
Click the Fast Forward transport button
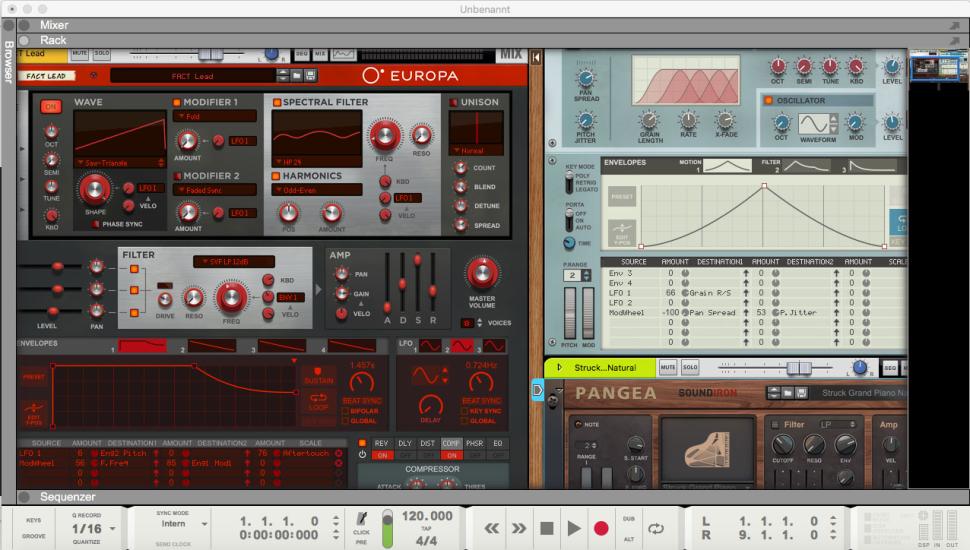[519, 528]
